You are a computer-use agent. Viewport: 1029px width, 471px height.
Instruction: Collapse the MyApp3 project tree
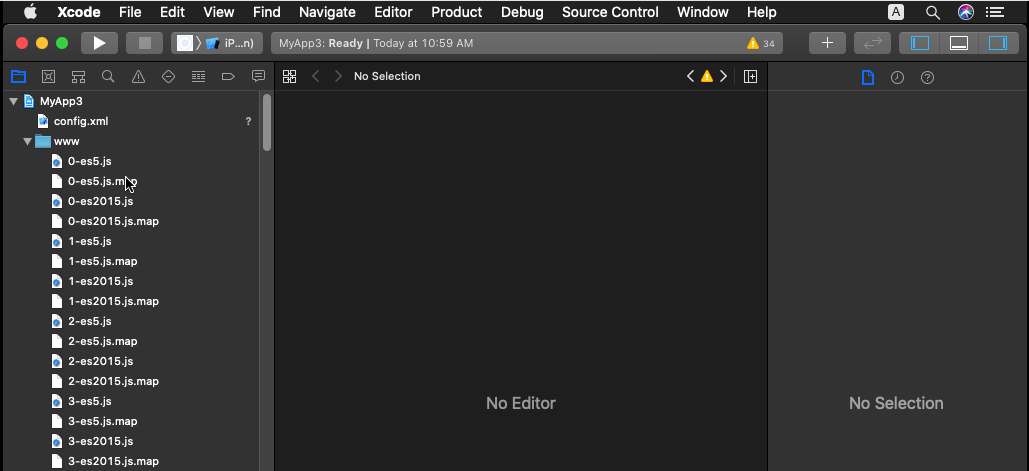[13, 102]
